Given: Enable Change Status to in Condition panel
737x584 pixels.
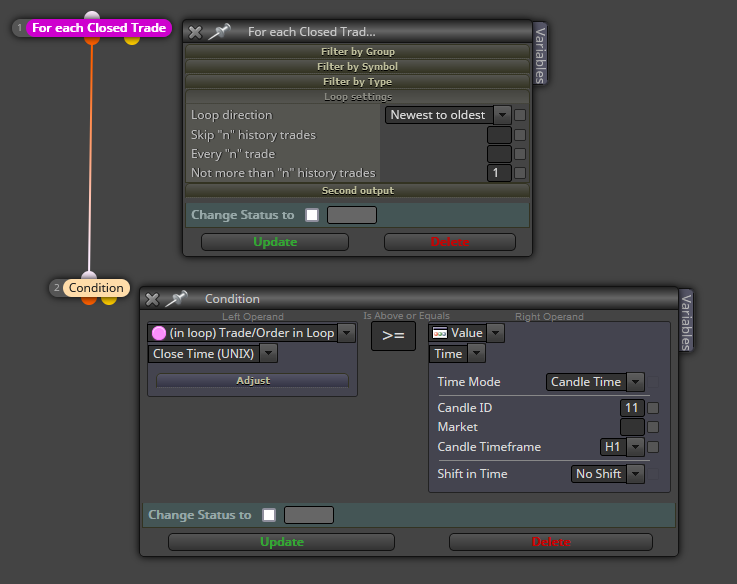Looking at the screenshot, I should (x=269, y=515).
